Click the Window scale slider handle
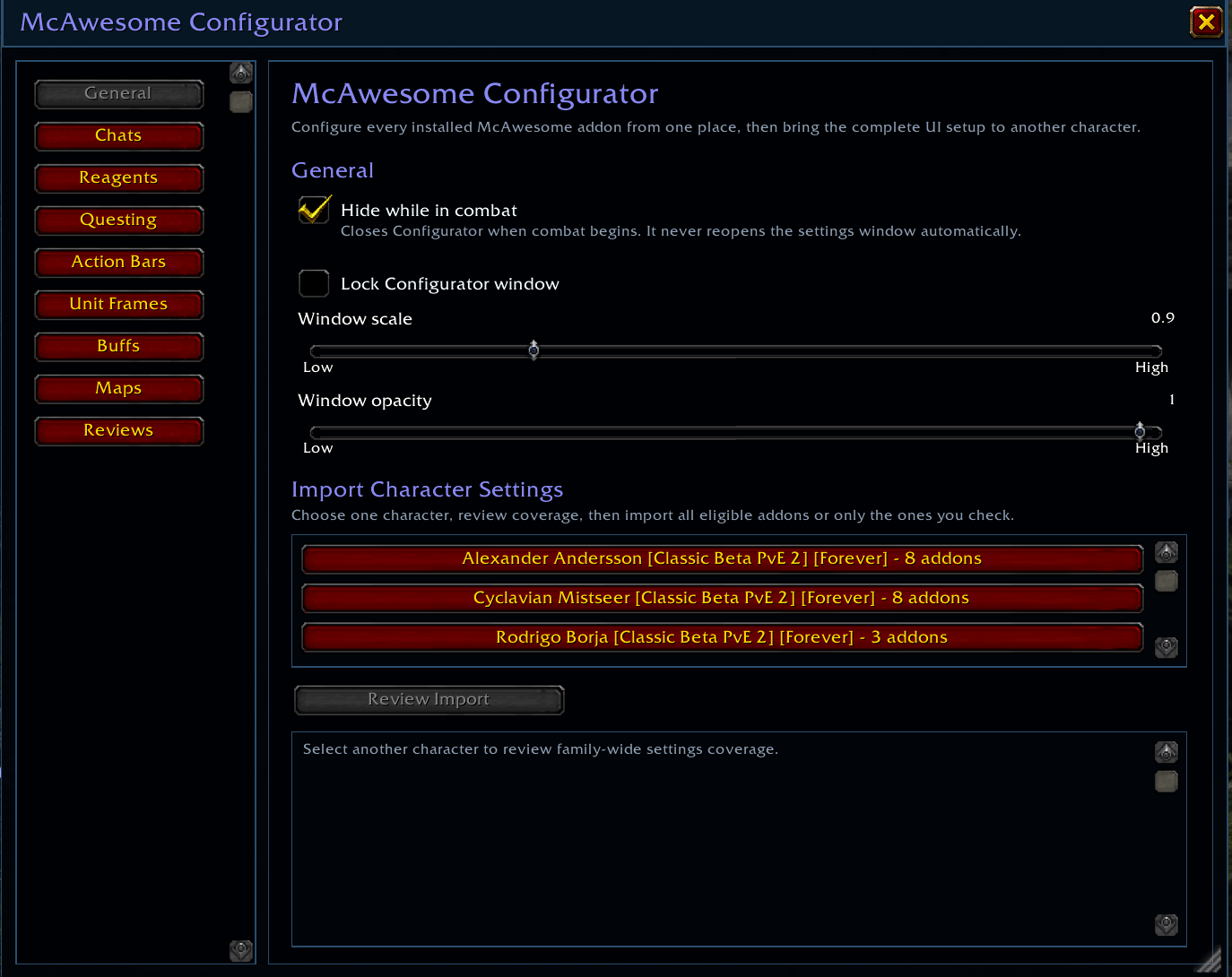1232x977 pixels. pyautogui.click(x=534, y=350)
